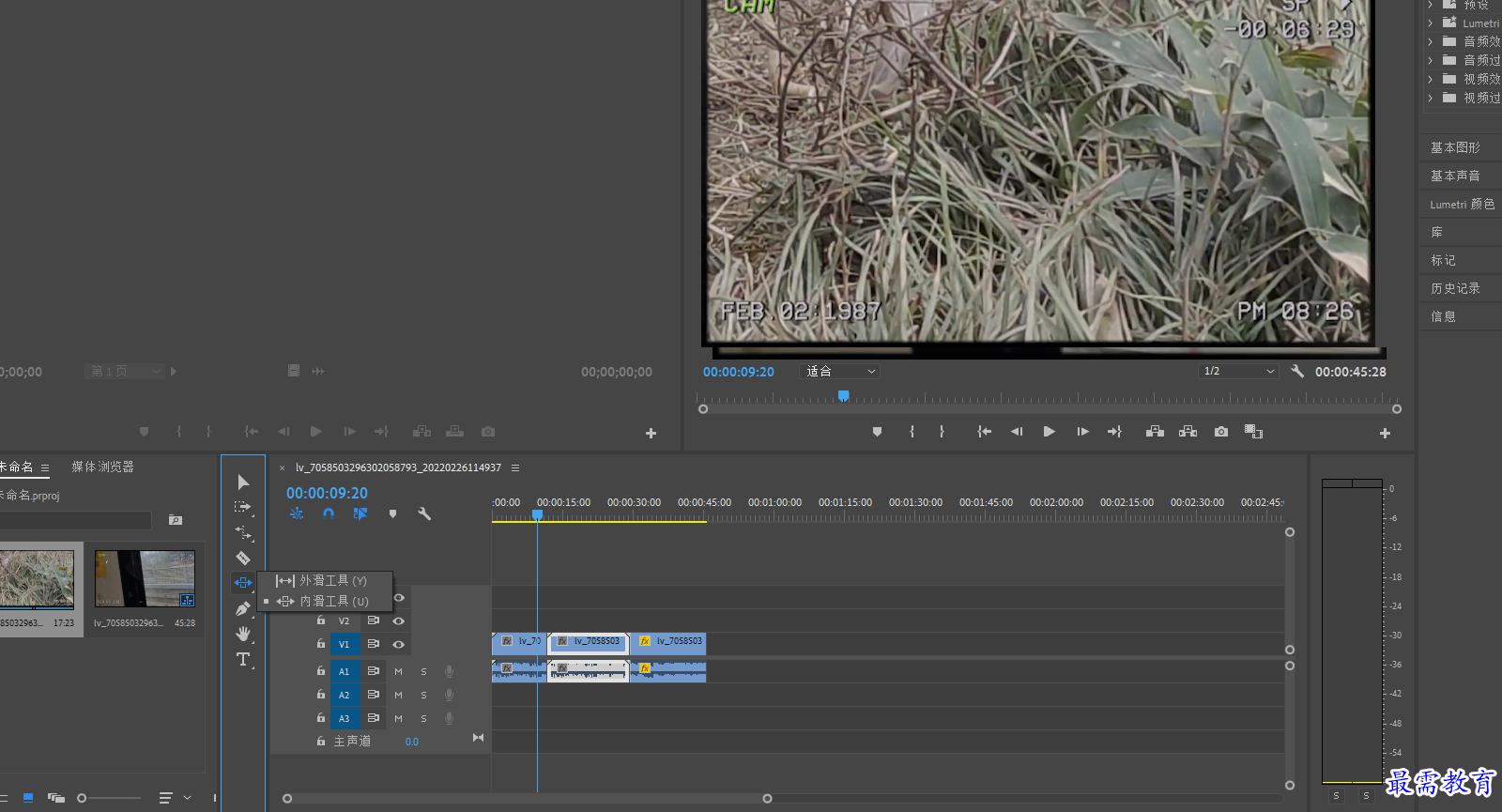
Task: Go to Out point in program monitor
Action: click(1114, 432)
